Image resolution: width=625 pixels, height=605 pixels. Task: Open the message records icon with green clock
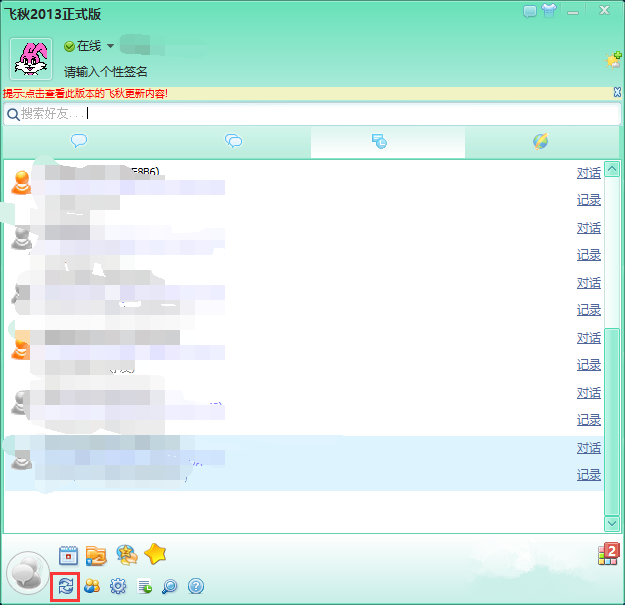click(144, 586)
